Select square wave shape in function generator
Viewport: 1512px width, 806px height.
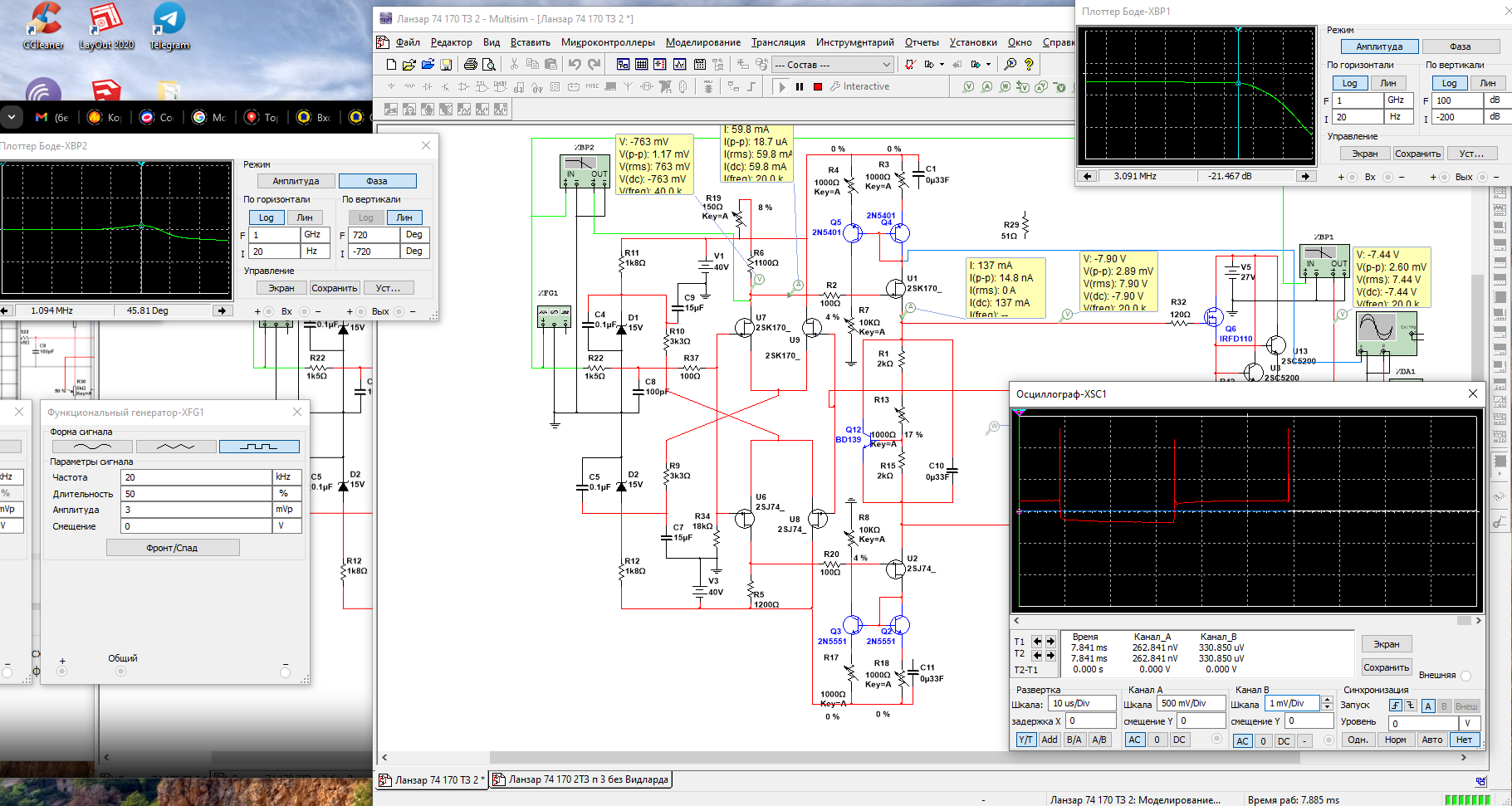pyautogui.click(x=259, y=447)
